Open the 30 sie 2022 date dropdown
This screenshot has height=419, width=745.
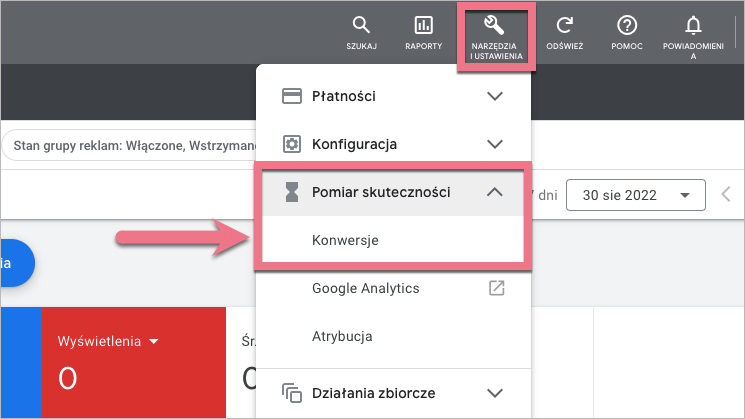point(635,195)
